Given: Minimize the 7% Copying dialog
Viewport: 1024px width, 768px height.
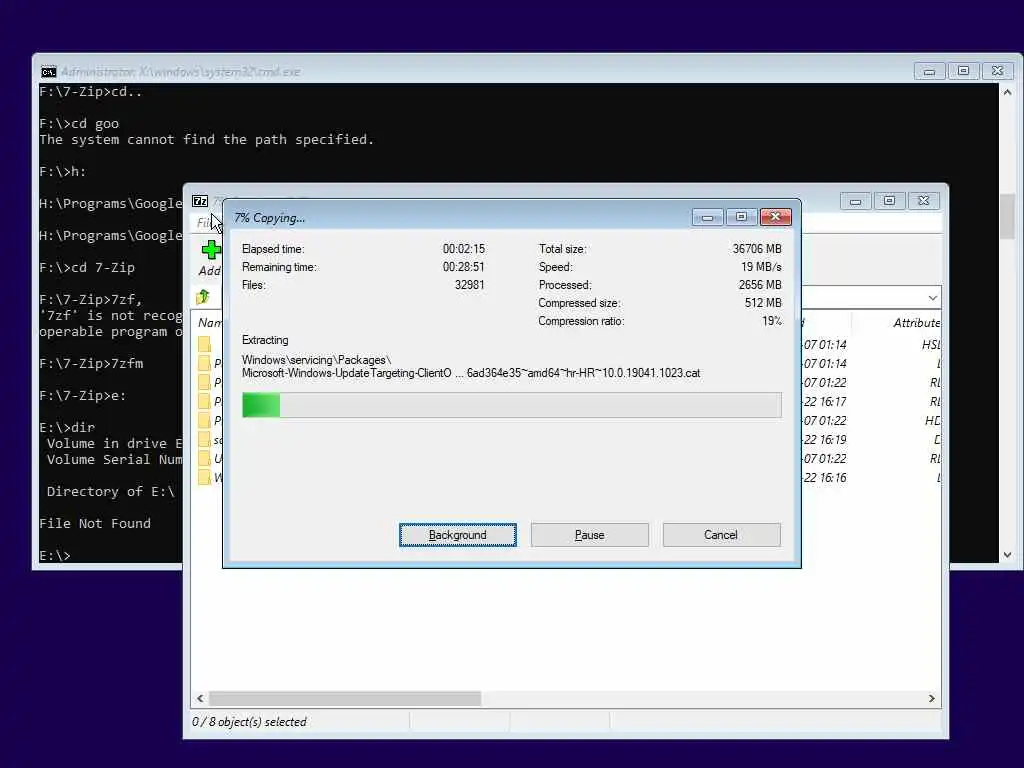Looking at the screenshot, I should coord(707,217).
